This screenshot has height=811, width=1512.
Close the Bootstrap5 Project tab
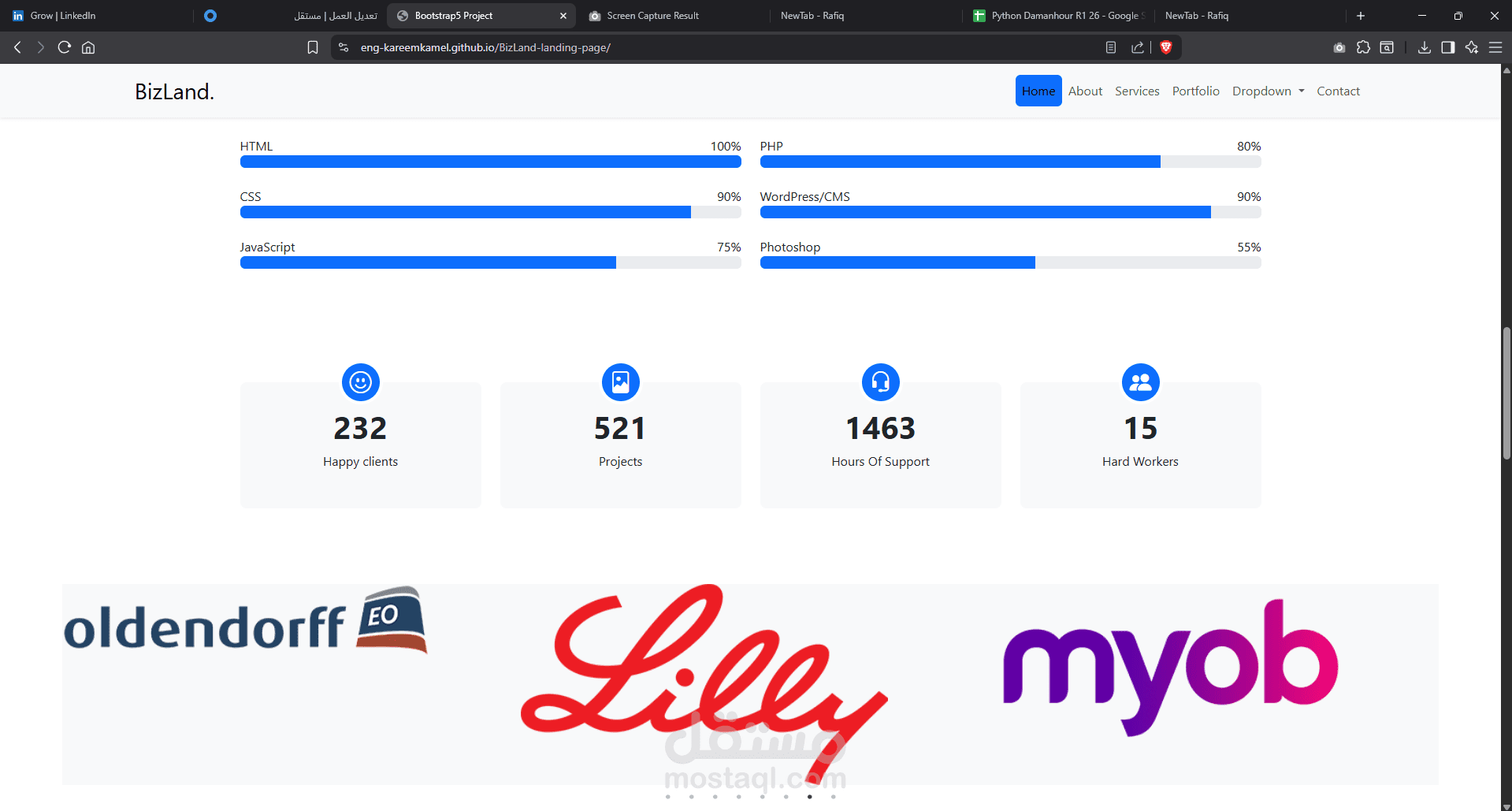click(563, 16)
